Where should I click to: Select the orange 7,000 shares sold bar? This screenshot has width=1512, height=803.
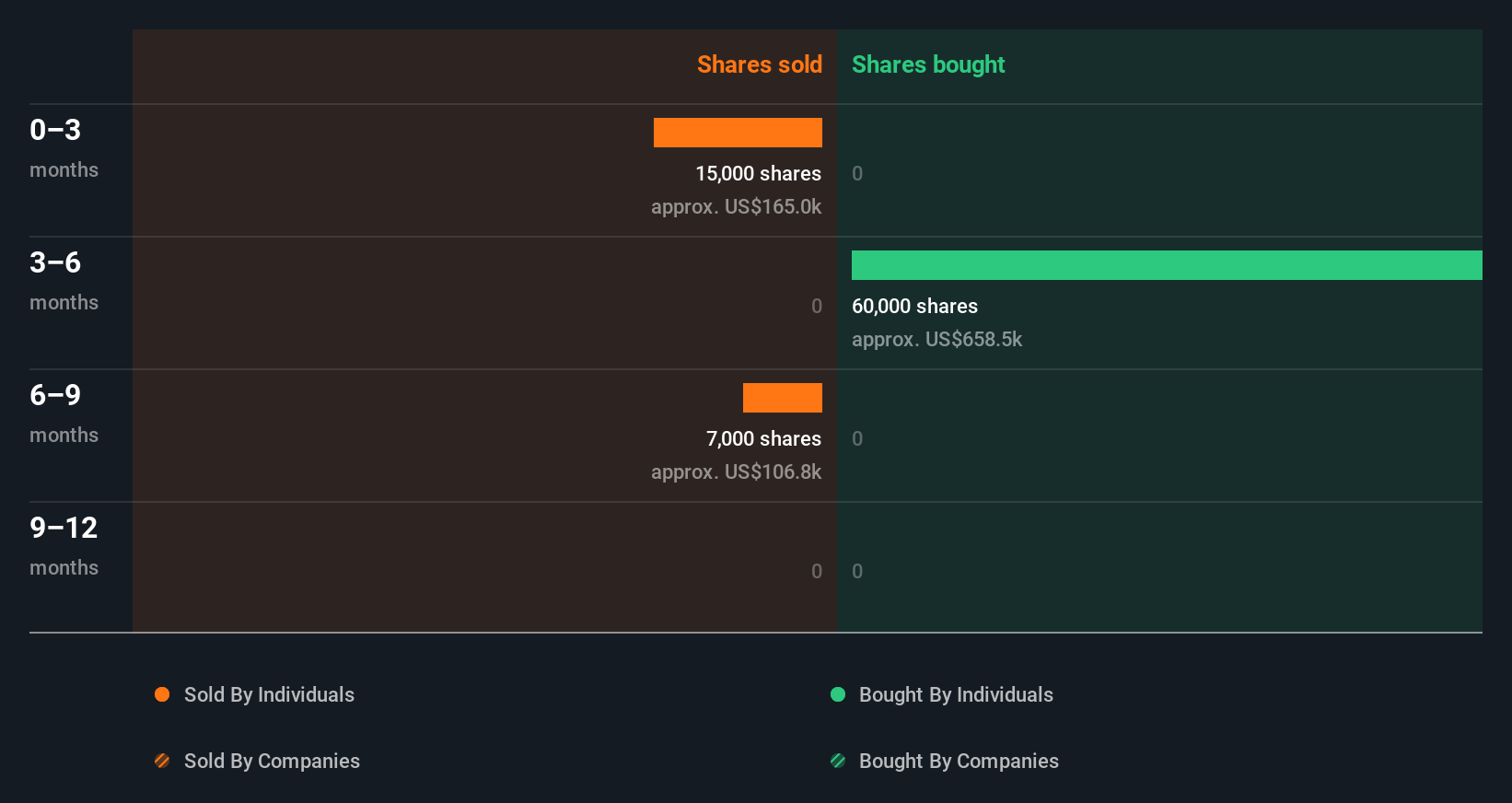(x=783, y=398)
